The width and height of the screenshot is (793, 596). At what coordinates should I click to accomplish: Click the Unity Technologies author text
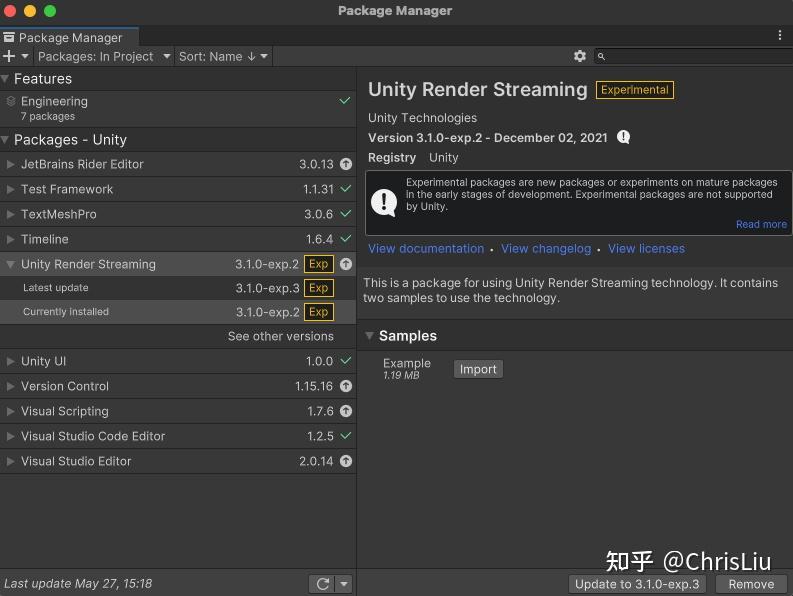(422, 118)
